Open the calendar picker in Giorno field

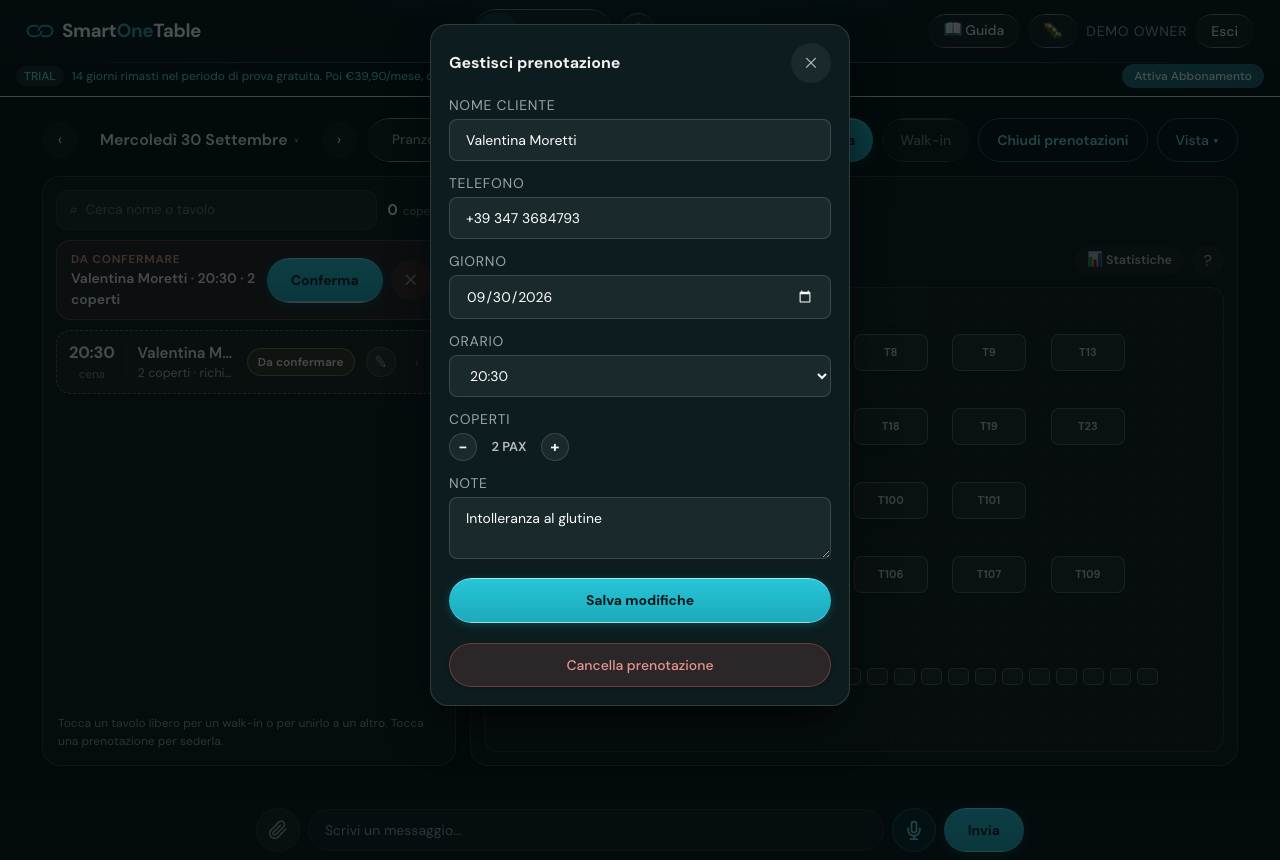[805, 297]
